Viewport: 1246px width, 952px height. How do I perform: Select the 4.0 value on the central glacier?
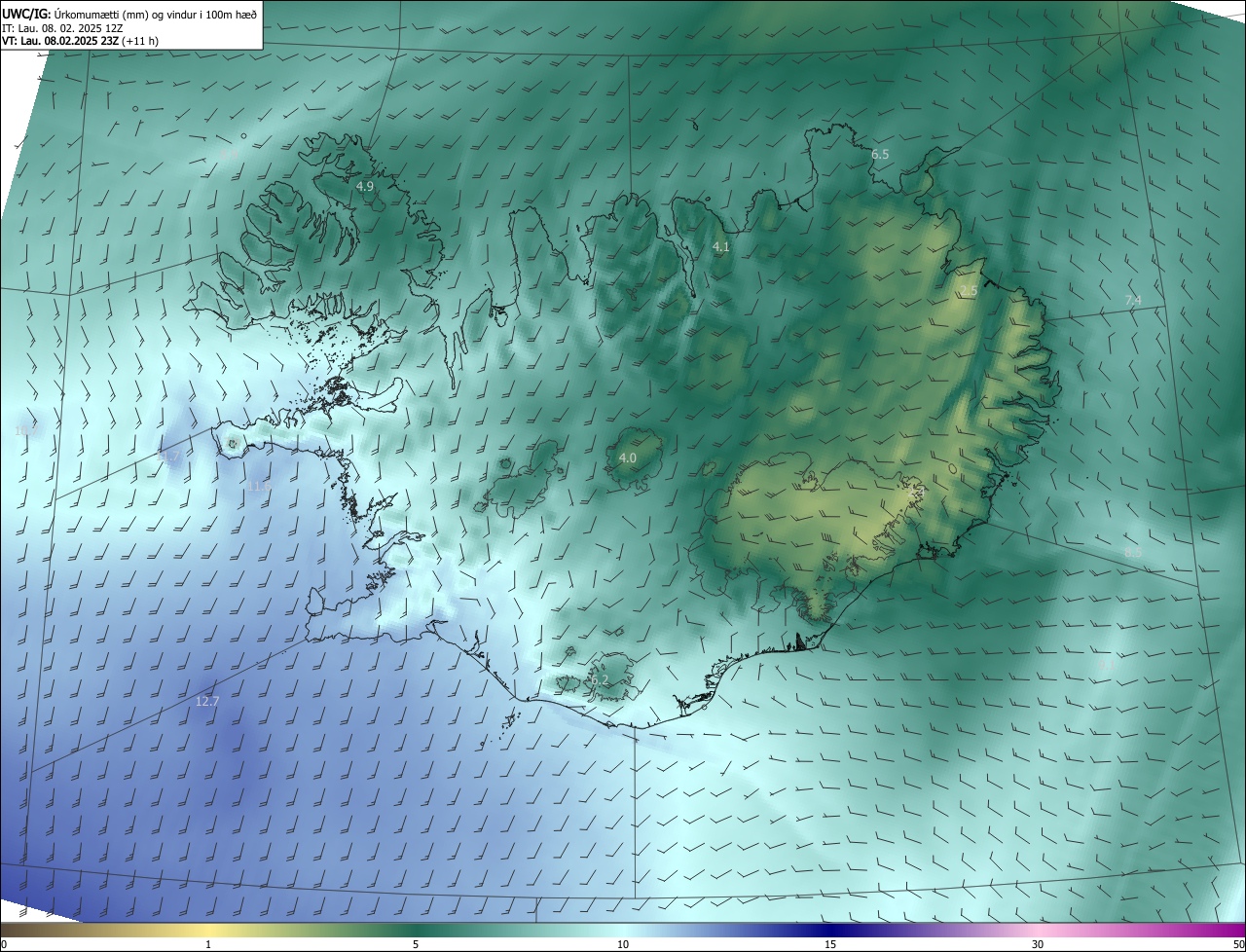(x=628, y=458)
